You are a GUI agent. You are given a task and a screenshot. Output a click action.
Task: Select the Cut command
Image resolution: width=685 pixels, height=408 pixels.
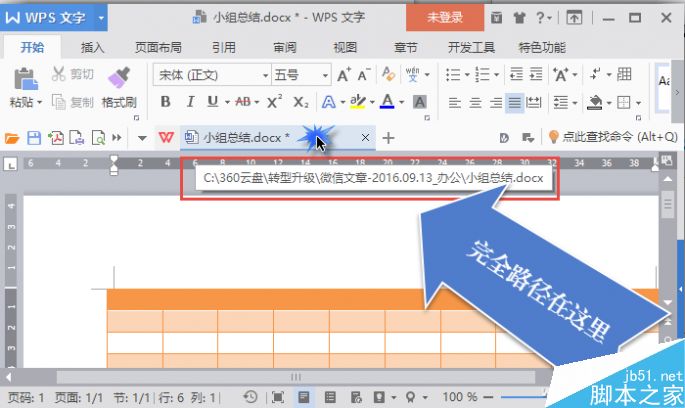pos(73,74)
